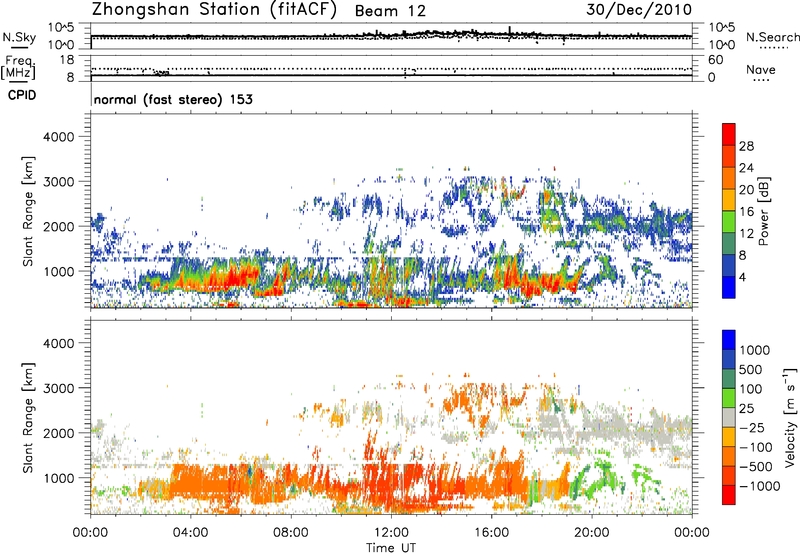The height and width of the screenshot is (554, 800).
Task: Click the 'Power [dB]' color bar label
Action: click(x=763, y=211)
